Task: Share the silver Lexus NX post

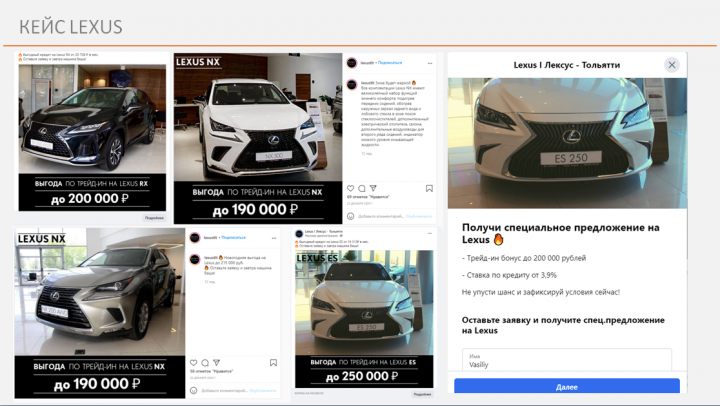Action: tap(217, 363)
